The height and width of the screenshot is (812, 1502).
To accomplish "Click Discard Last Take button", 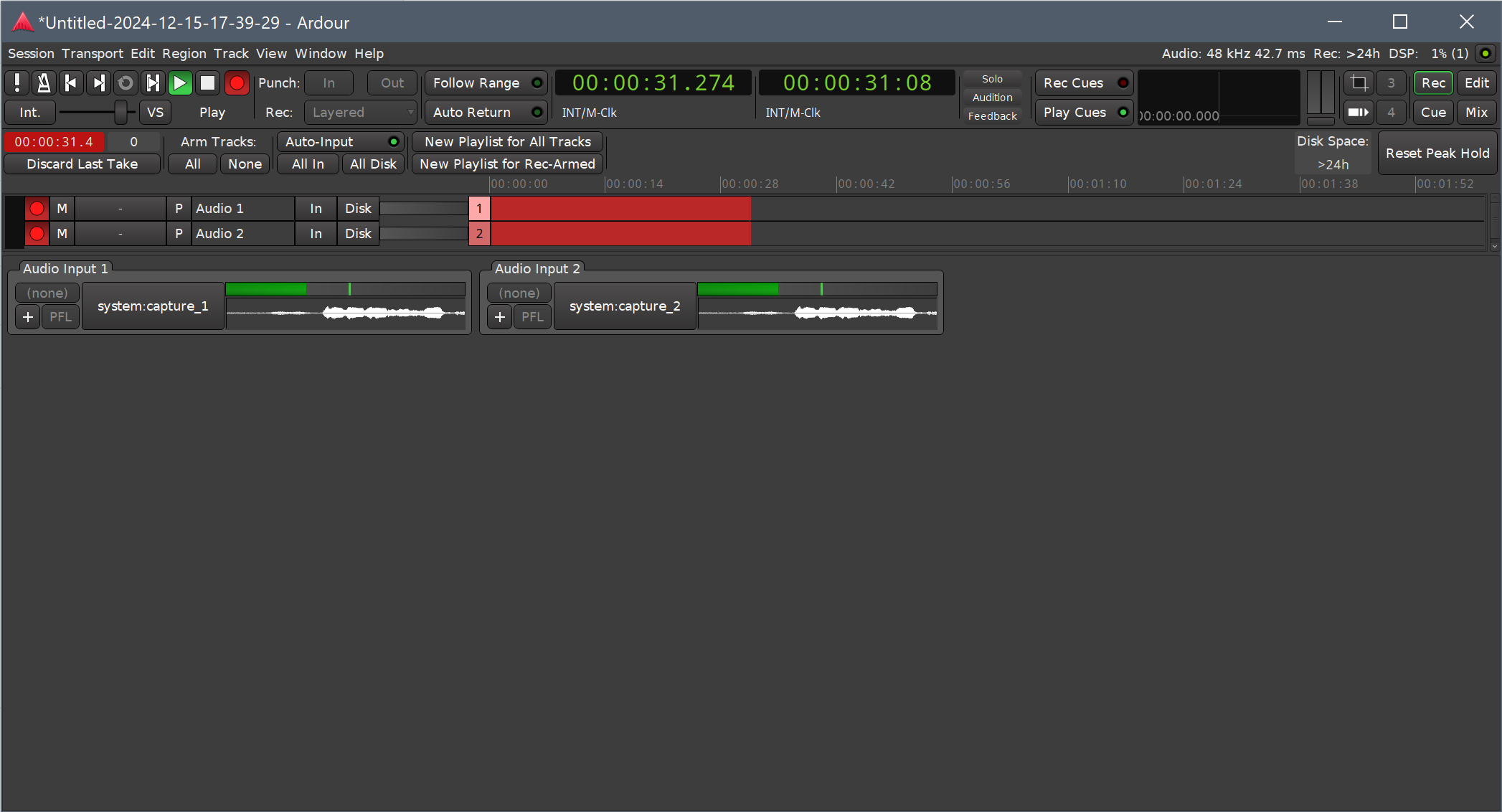I will (82, 164).
